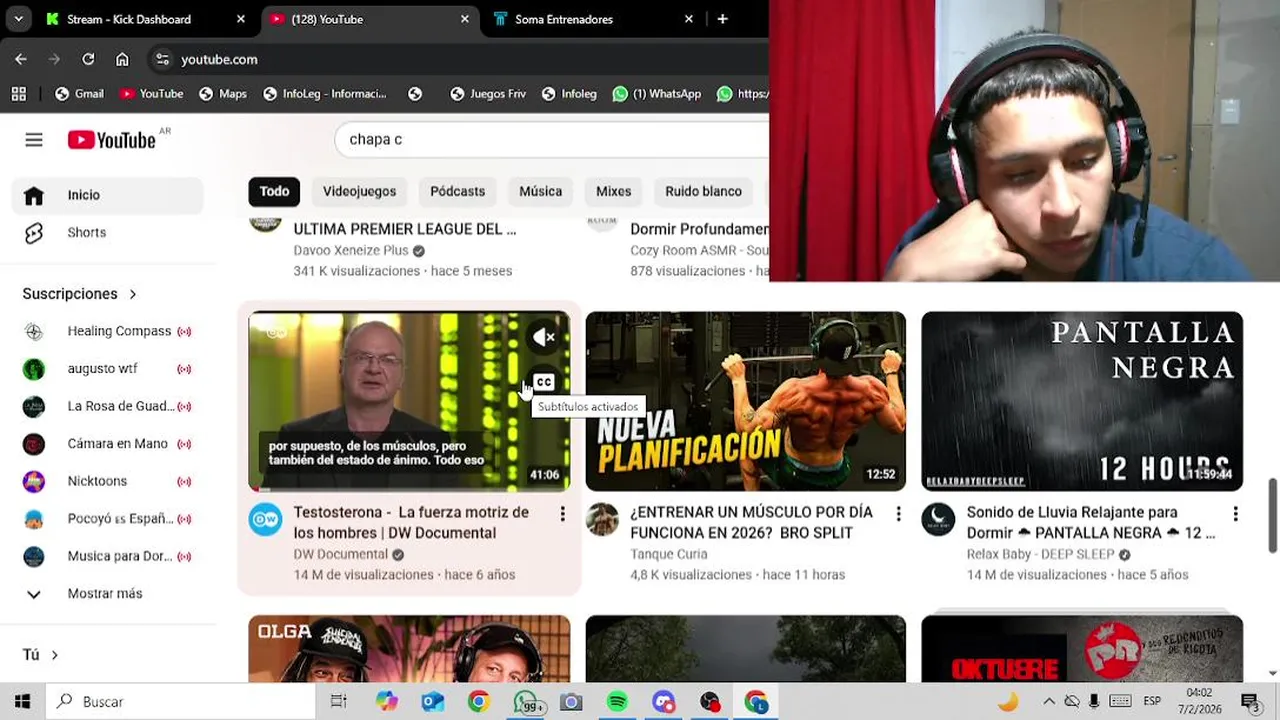This screenshot has height=720, width=1280.
Task: Reload the current page
Action: pyautogui.click(x=88, y=59)
